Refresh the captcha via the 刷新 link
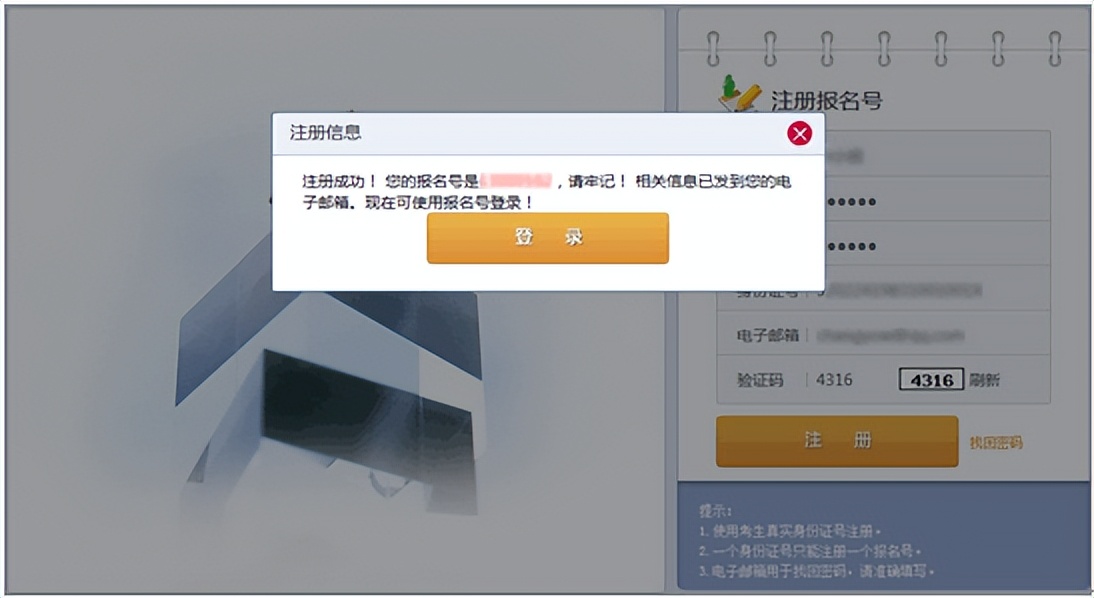The image size is (1094, 598). coord(984,380)
